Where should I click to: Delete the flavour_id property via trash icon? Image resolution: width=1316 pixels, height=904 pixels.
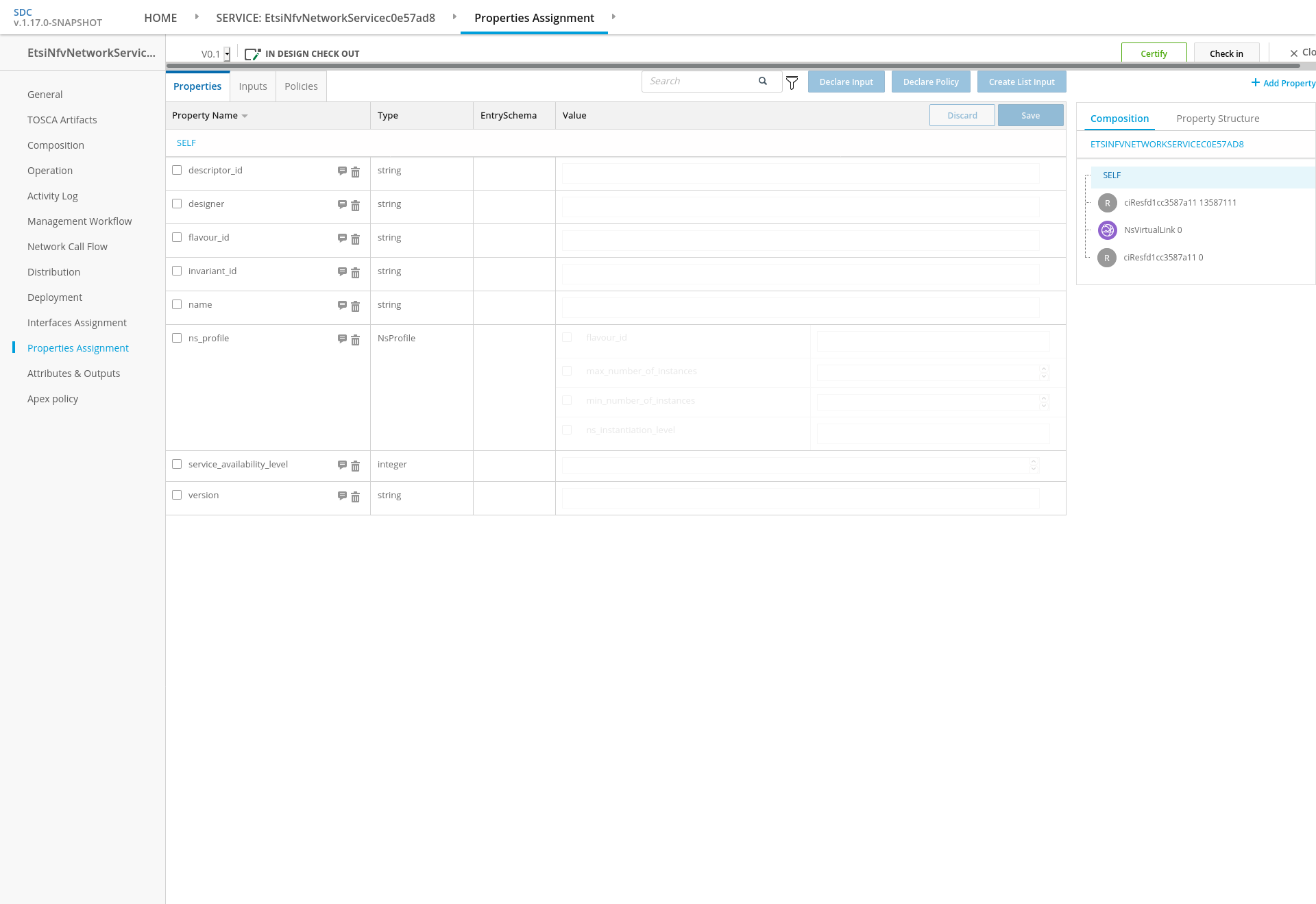355,239
